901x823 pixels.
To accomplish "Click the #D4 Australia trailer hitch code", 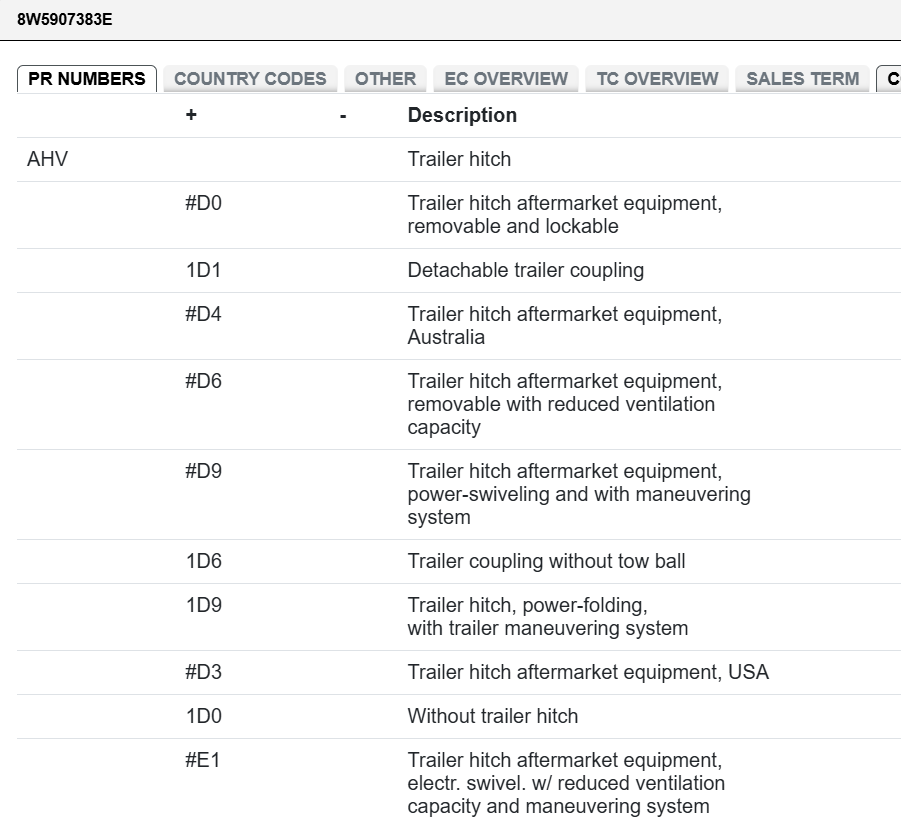I will (204, 314).
